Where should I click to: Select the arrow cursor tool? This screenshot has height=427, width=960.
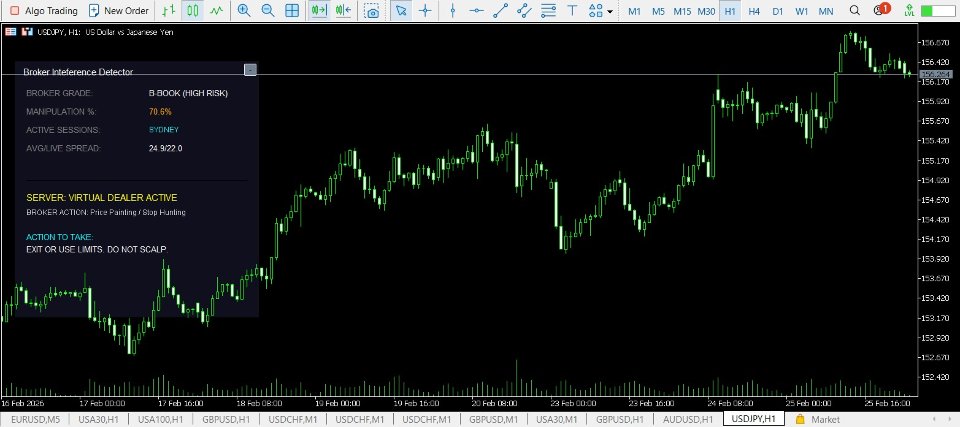(401, 10)
